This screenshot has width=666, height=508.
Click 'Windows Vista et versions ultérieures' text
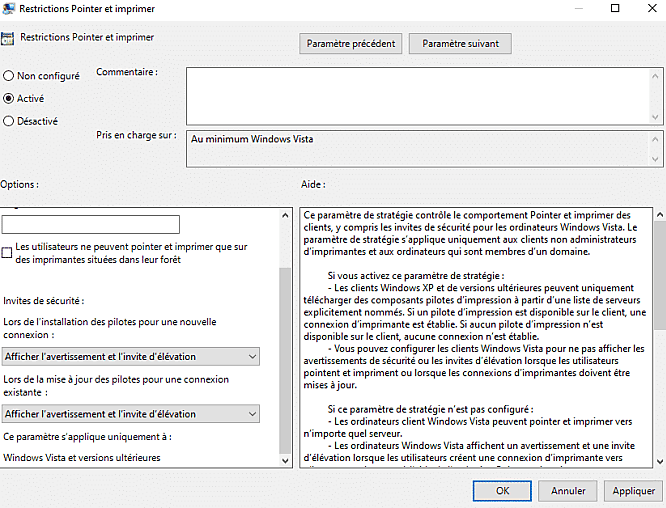click(x=82, y=458)
